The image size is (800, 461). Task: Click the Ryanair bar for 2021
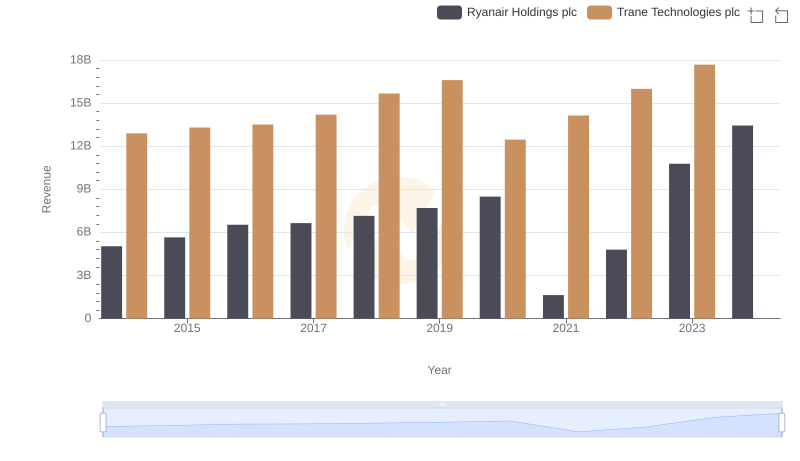(x=553, y=306)
